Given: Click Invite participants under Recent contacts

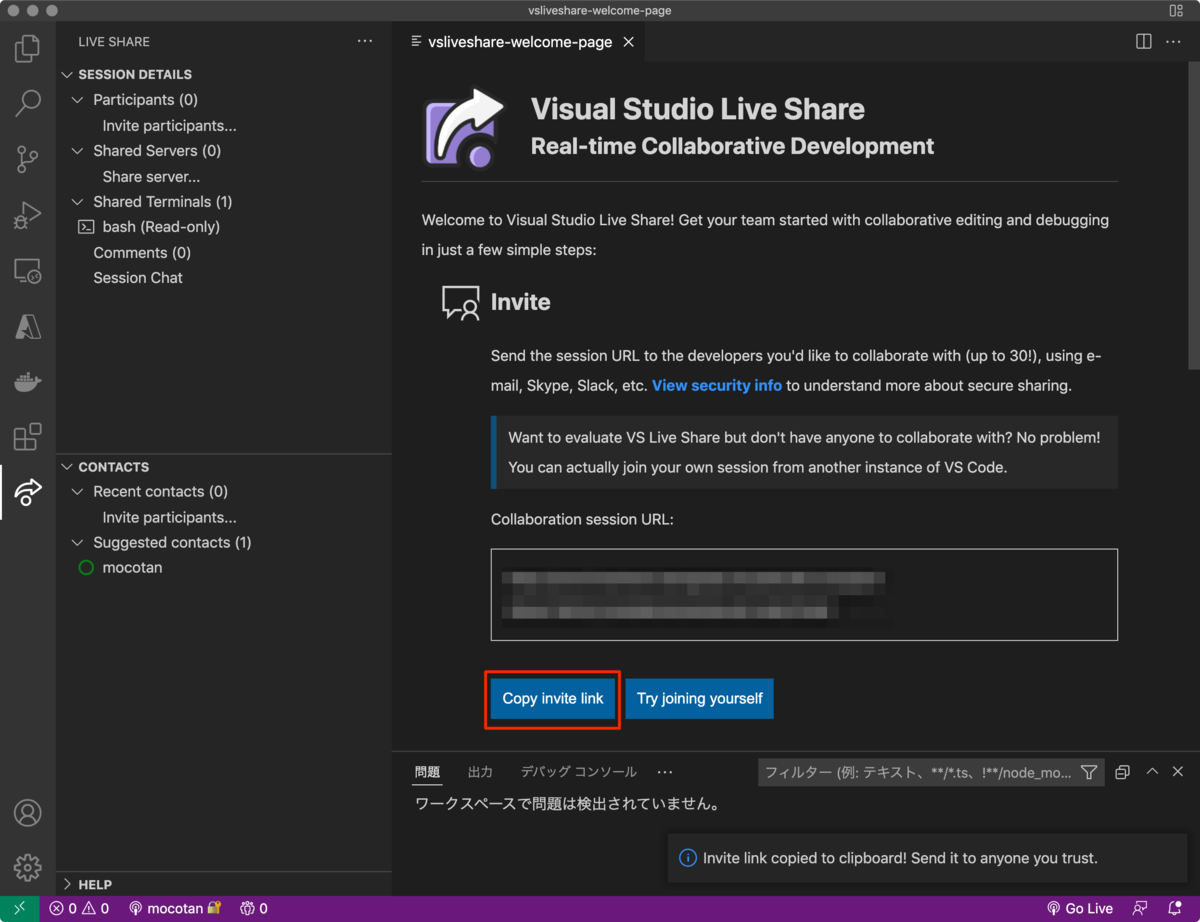Looking at the screenshot, I should (x=169, y=518).
